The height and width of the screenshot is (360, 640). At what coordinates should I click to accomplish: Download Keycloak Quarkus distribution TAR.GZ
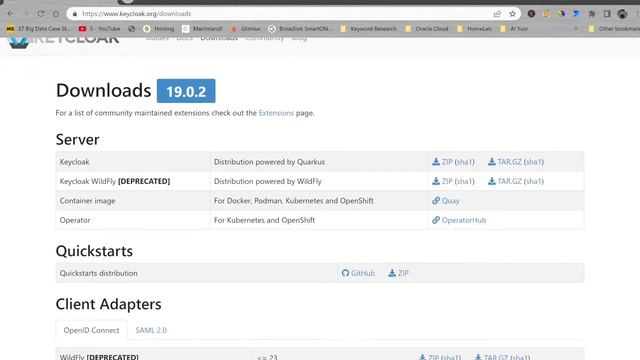504,162
